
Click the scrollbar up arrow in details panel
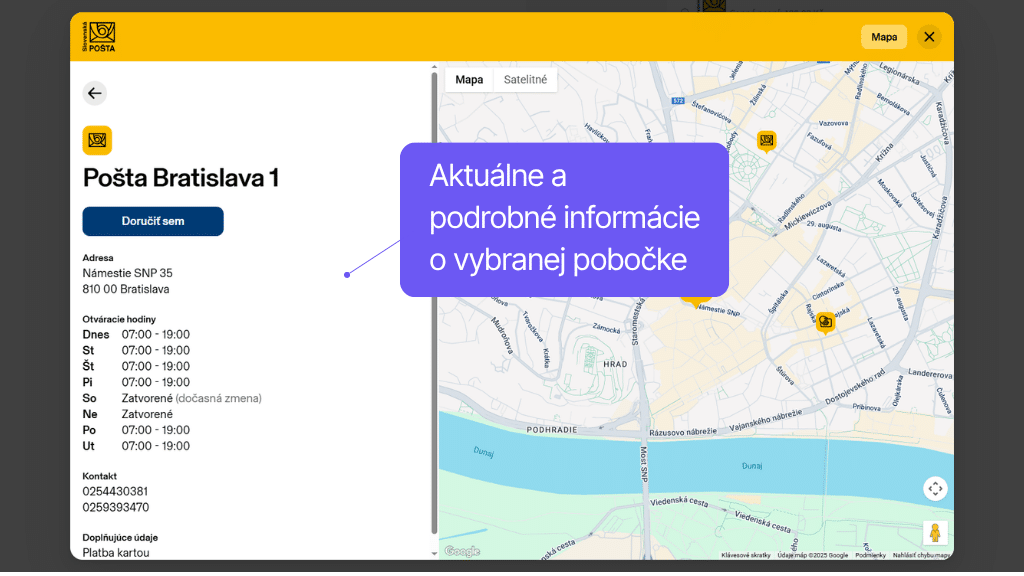[x=434, y=67]
